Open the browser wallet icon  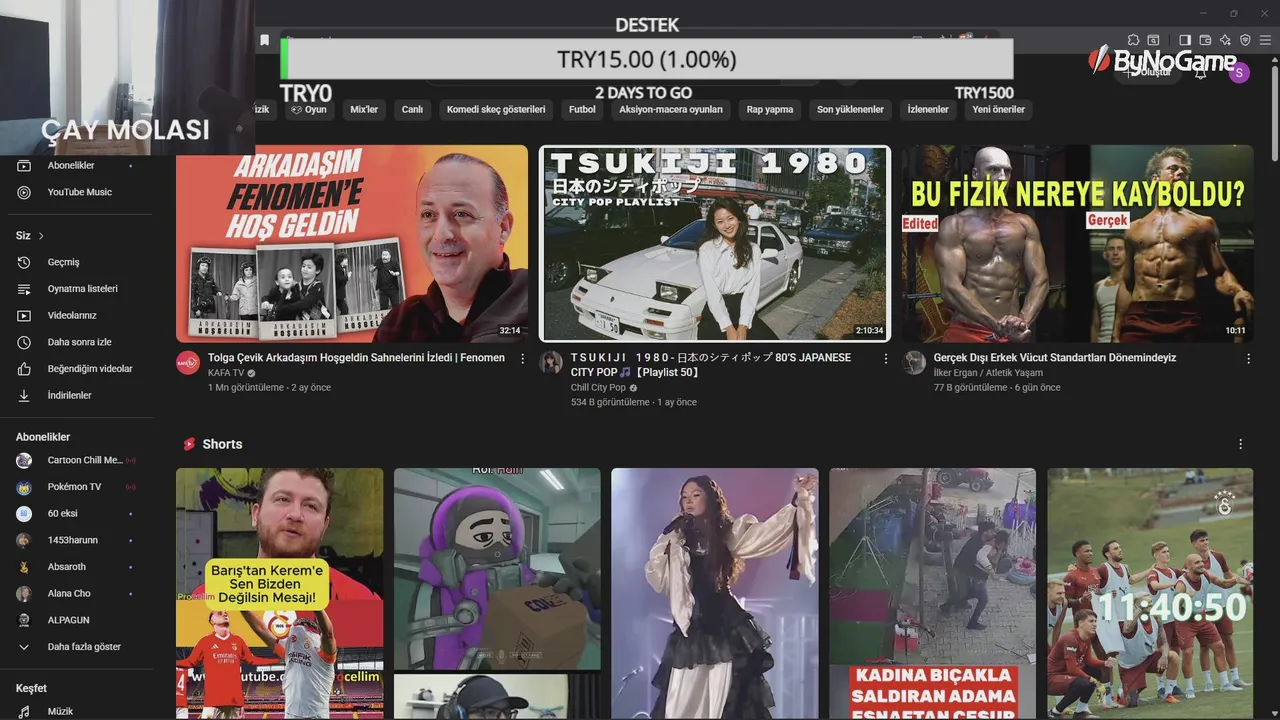tap(1205, 40)
